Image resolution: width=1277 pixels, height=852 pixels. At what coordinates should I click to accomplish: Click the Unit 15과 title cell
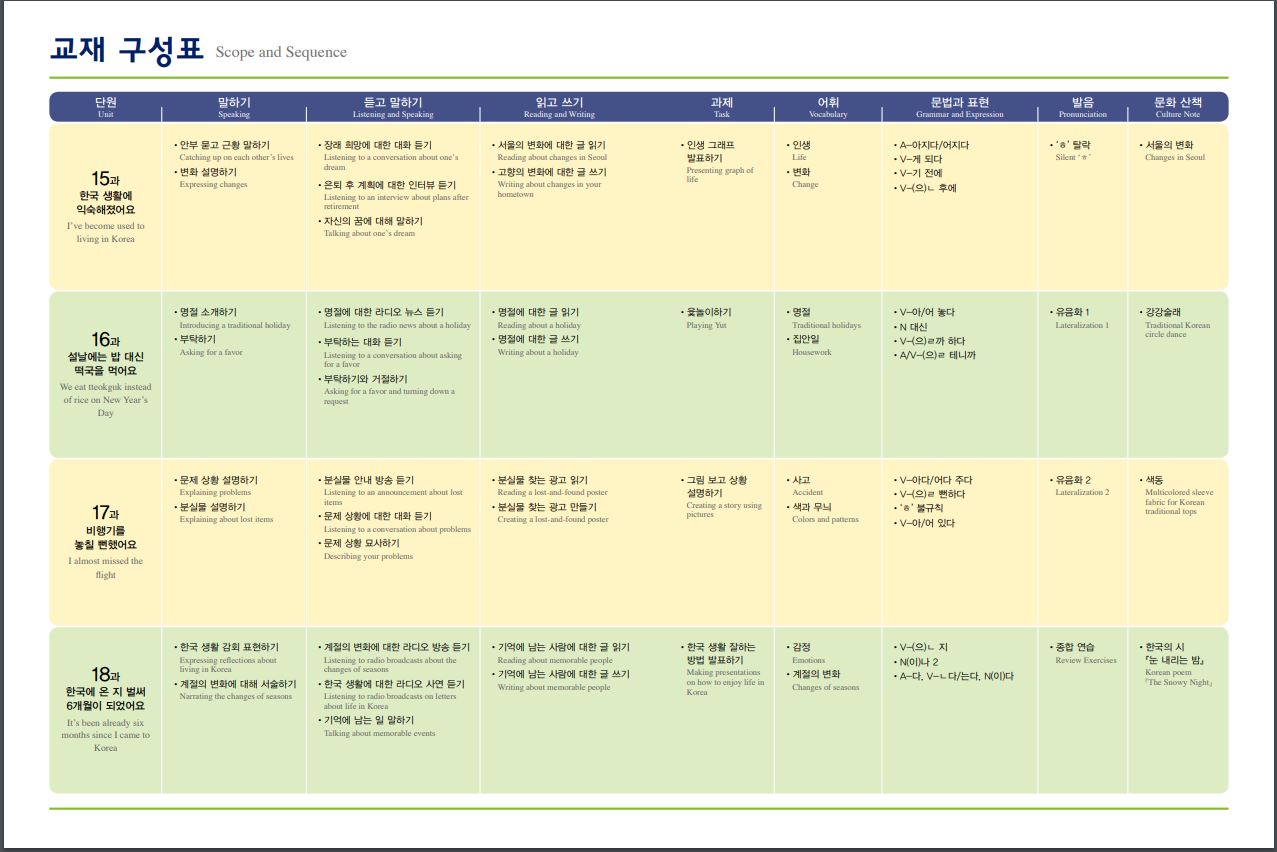(x=106, y=206)
